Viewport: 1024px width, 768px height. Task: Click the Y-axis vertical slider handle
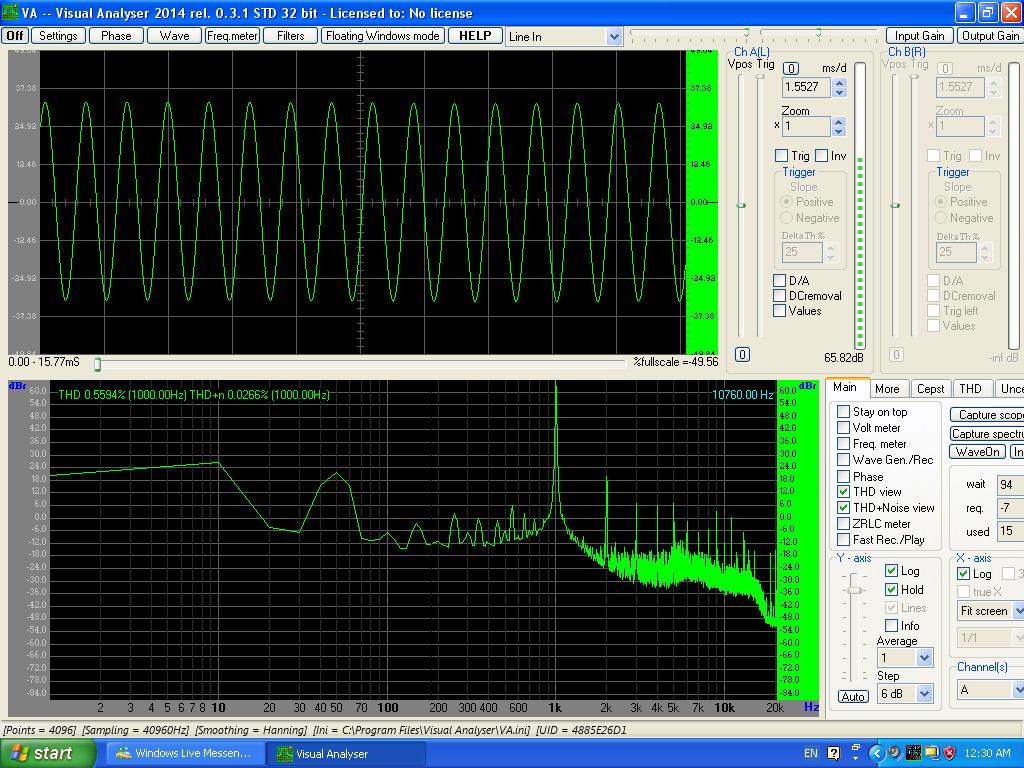(x=854, y=590)
